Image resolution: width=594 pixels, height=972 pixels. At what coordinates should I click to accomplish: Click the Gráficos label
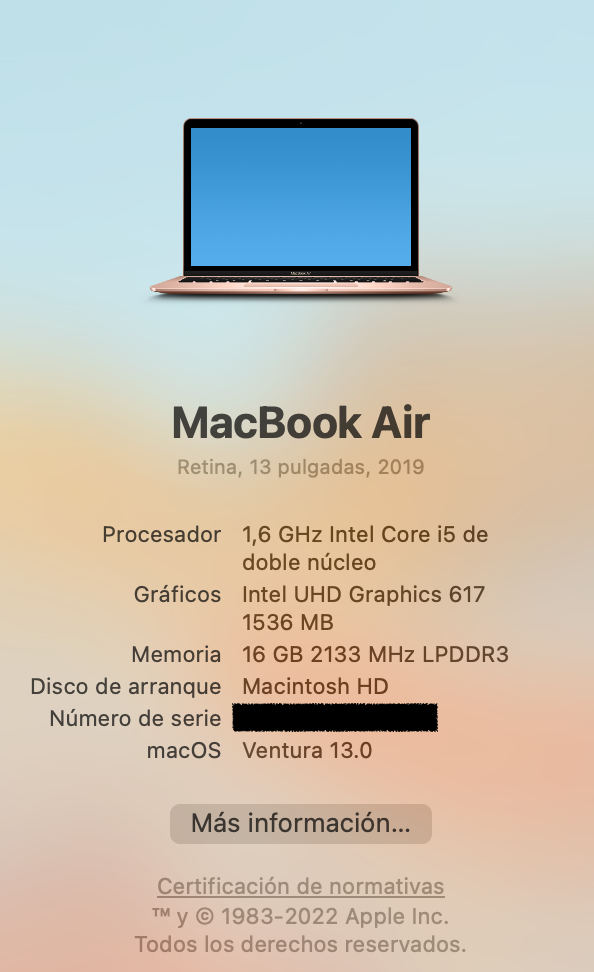177,594
